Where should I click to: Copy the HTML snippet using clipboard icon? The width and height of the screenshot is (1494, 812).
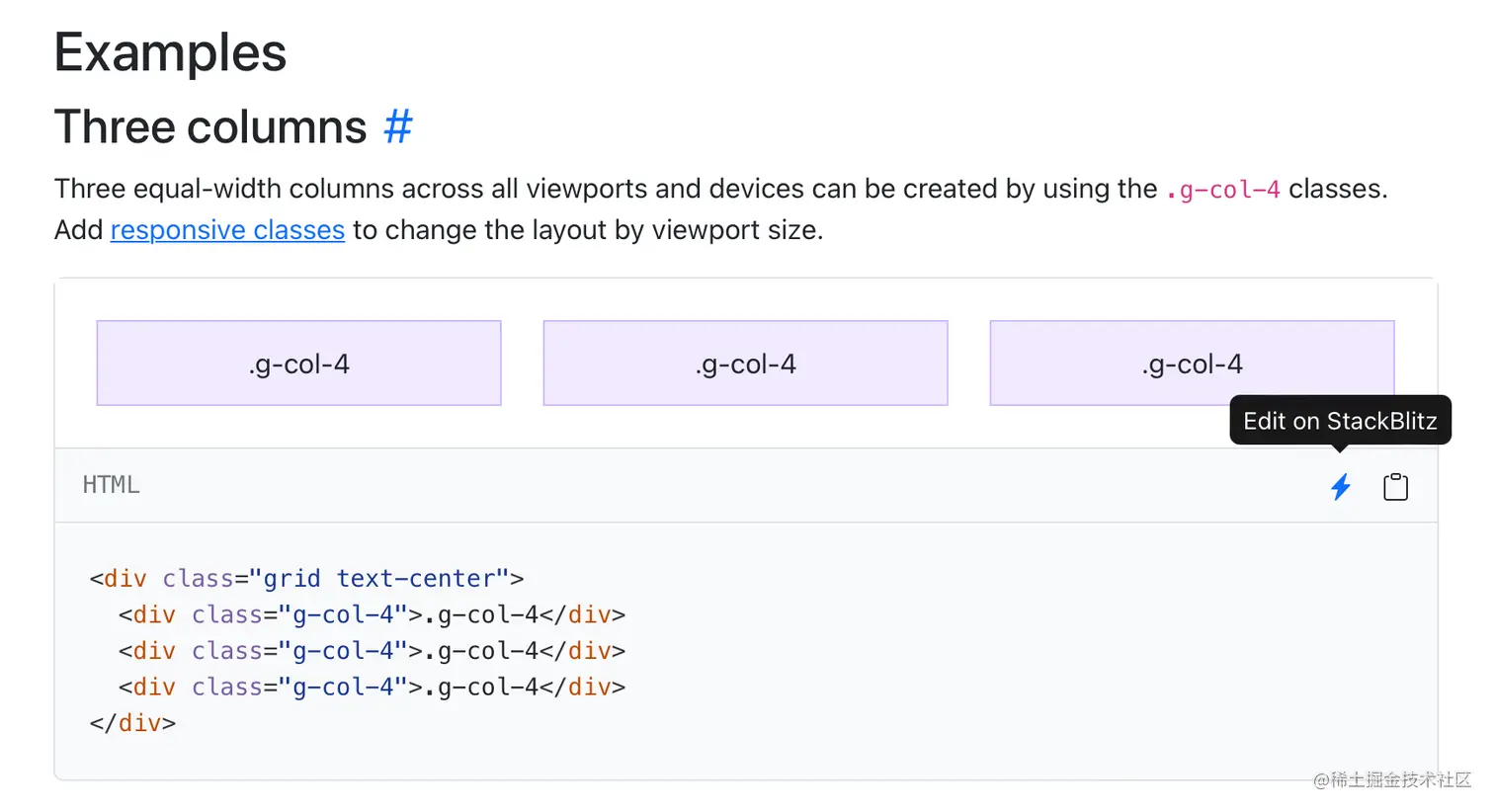click(x=1395, y=486)
